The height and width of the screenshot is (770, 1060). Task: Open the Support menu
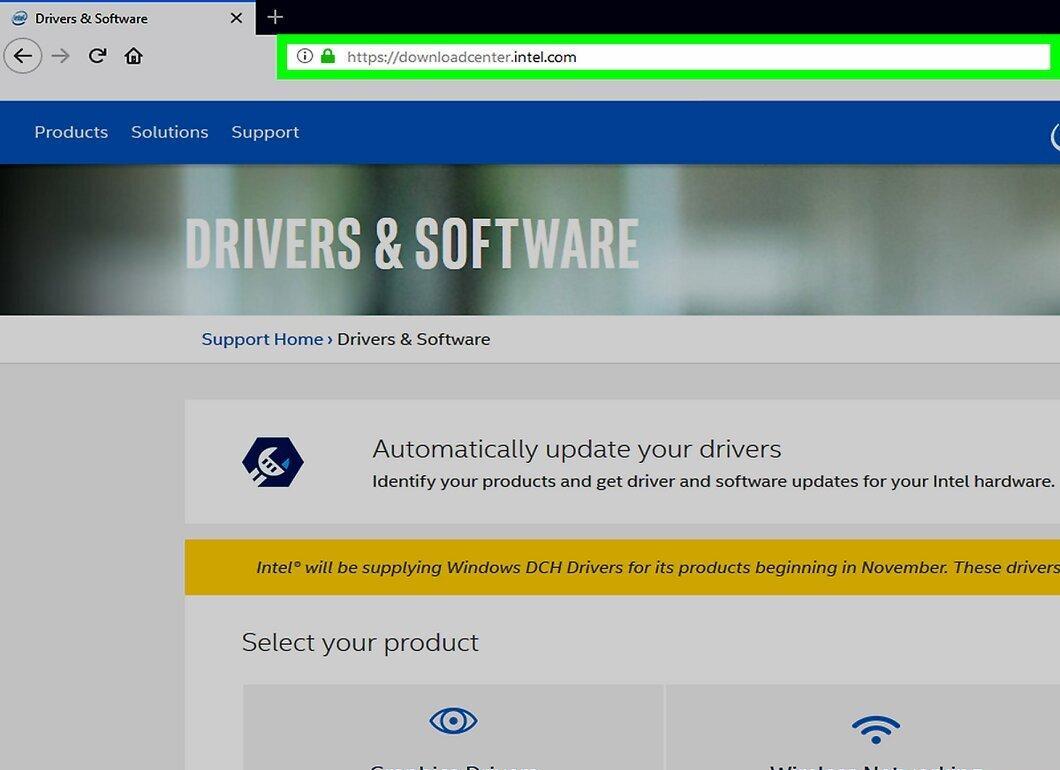click(265, 133)
